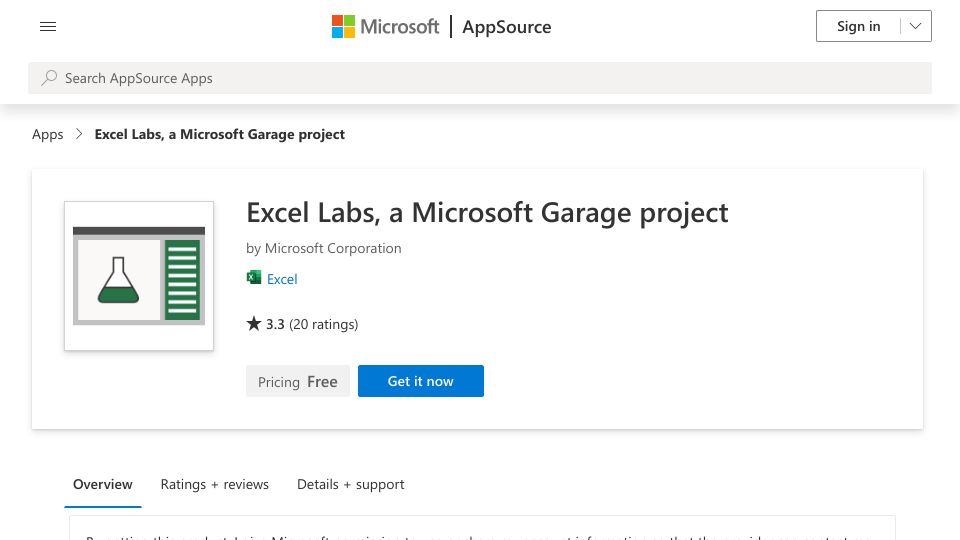Screen dimensions: 960x540
Task: Click the Excel Labs flask app thumbnail
Action: pyautogui.click(x=139, y=276)
